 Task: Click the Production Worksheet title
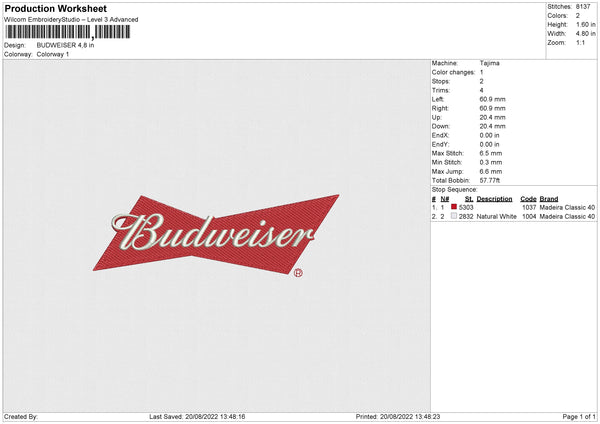click(x=55, y=8)
